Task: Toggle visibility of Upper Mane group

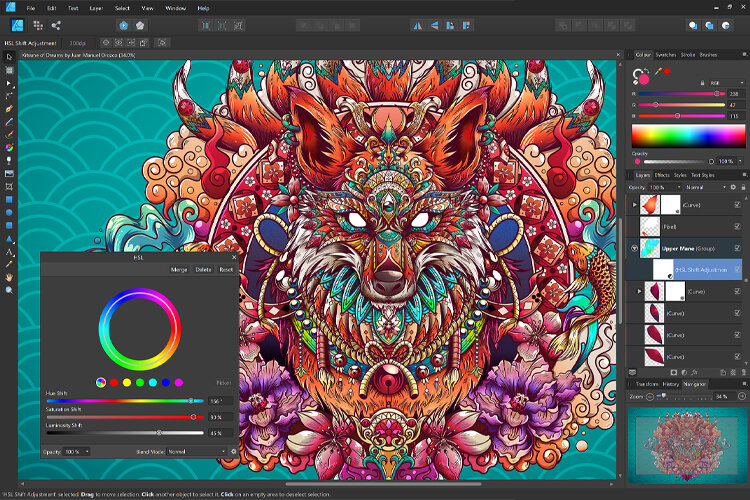Action: [738, 248]
